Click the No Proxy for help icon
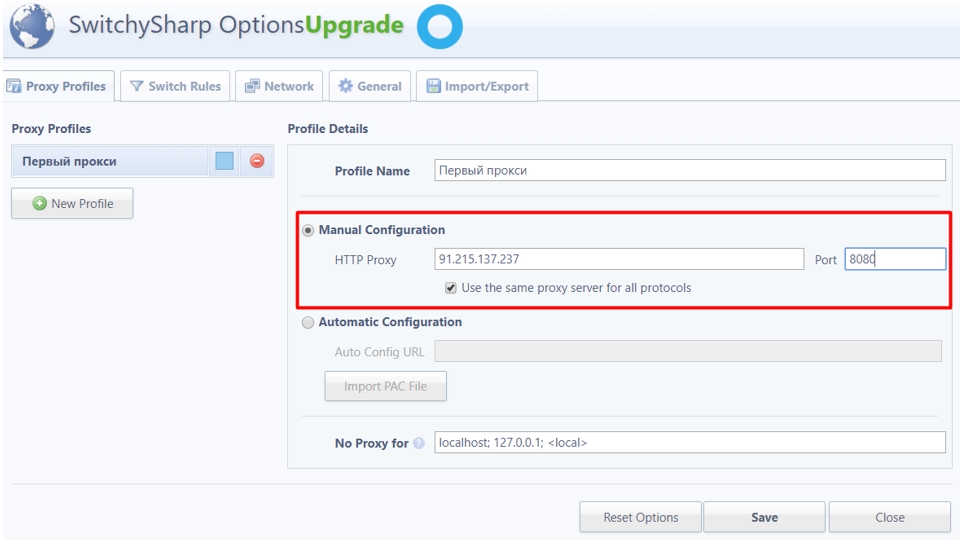This screenshot has height=540, width=960. pos(419,443)
